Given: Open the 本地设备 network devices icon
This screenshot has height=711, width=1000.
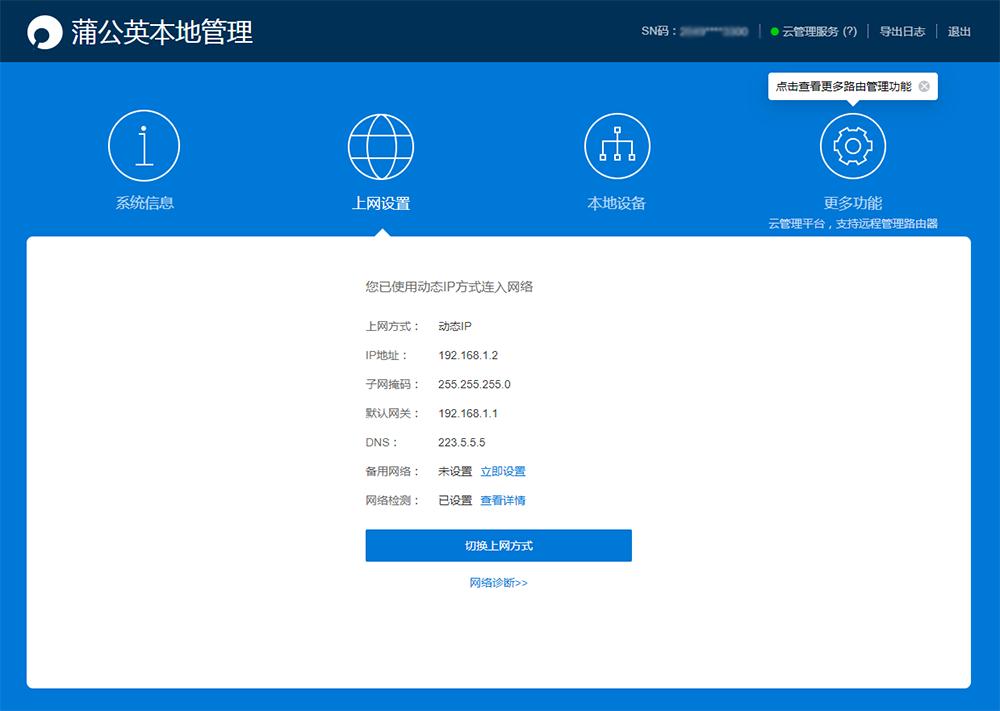Looking at the screenshot, I should pyautogui.click(x=617, y=144).
